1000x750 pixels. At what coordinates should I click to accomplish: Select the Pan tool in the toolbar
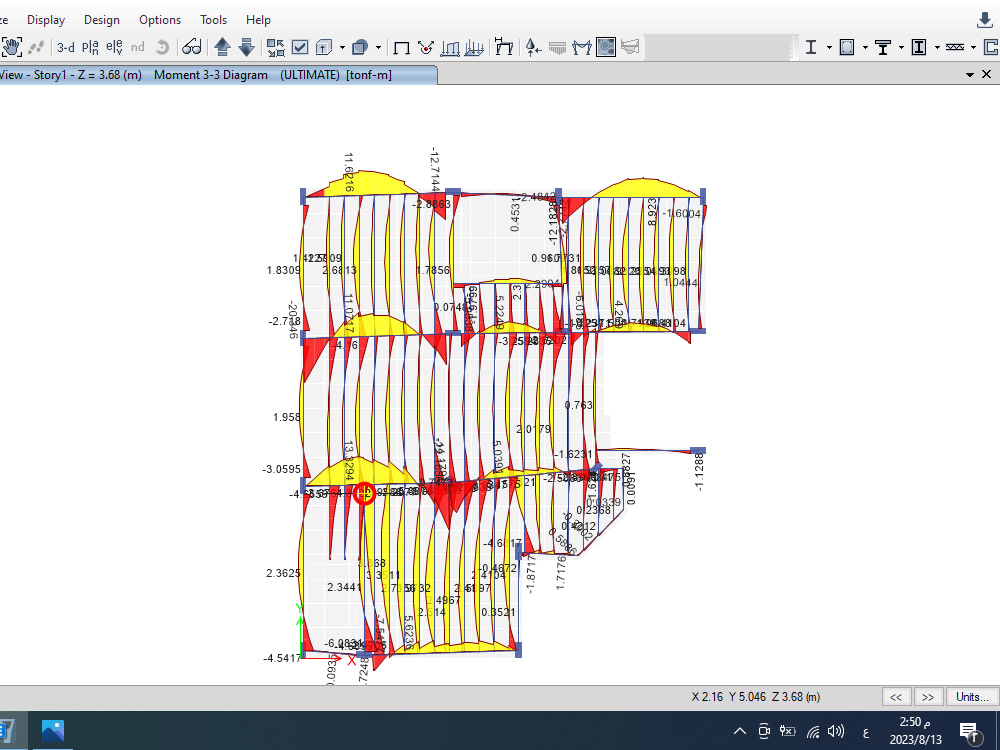click(x=12, y=46)
